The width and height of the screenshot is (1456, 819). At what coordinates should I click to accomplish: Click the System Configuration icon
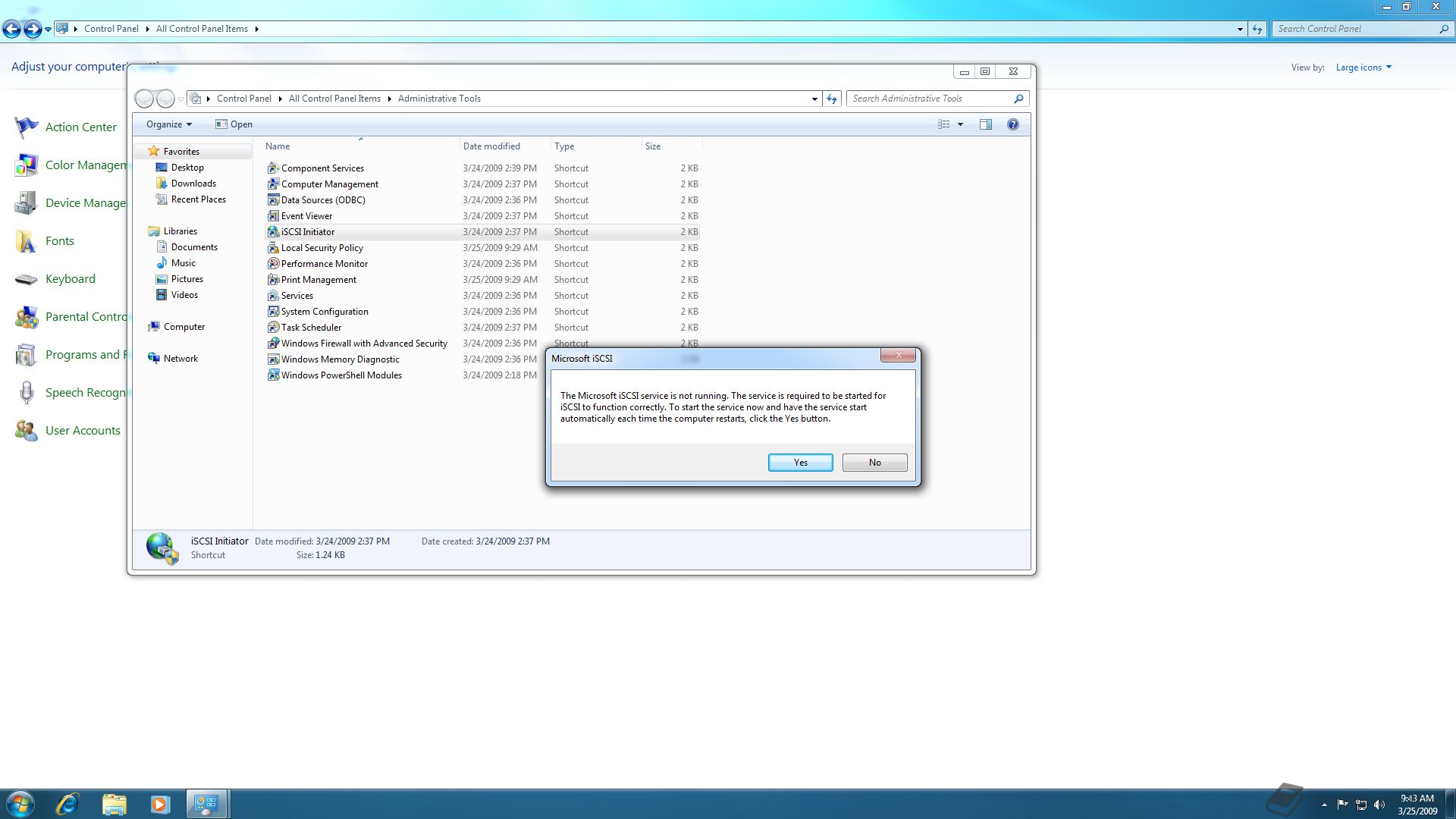(x=273, y=311)
